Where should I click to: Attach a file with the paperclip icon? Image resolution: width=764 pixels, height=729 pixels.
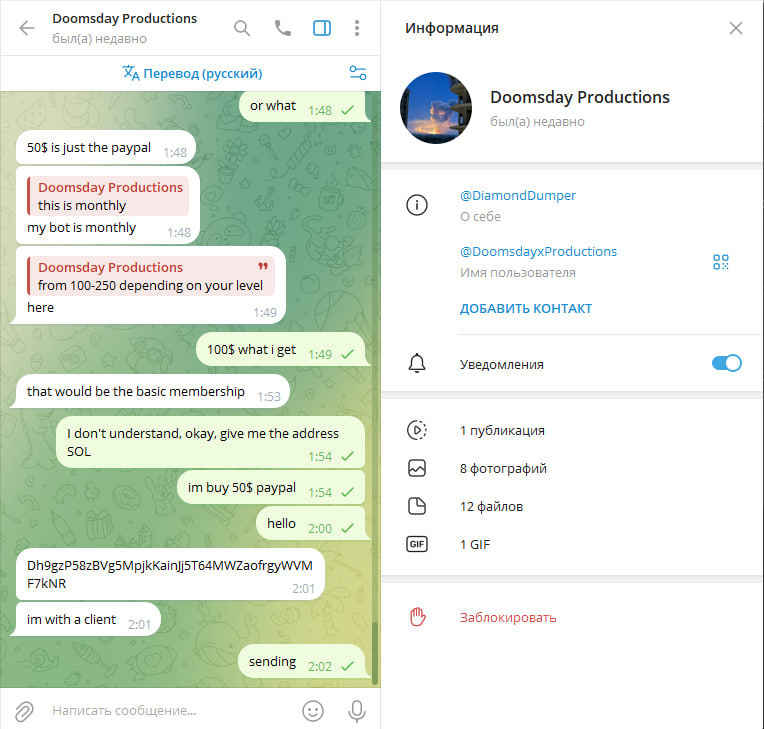pyautogui.click(x=24, y=711)
